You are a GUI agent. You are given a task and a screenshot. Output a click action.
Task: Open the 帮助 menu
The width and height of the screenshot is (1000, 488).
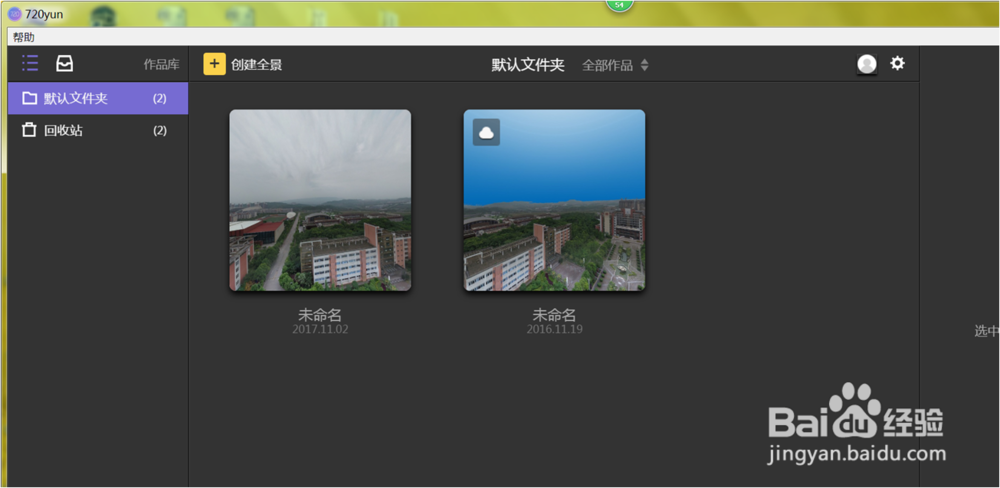(x=24, y=38)
